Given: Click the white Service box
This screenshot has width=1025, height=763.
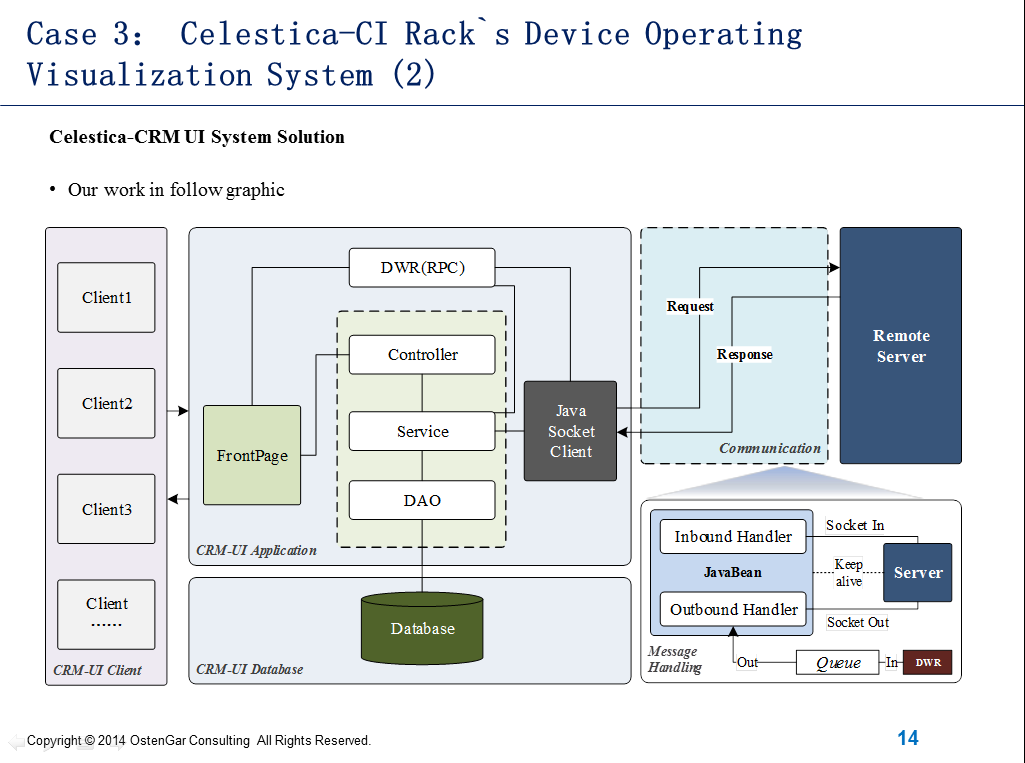Looking at the screenshot, I should pyautogui.click(x=422, y=431).
